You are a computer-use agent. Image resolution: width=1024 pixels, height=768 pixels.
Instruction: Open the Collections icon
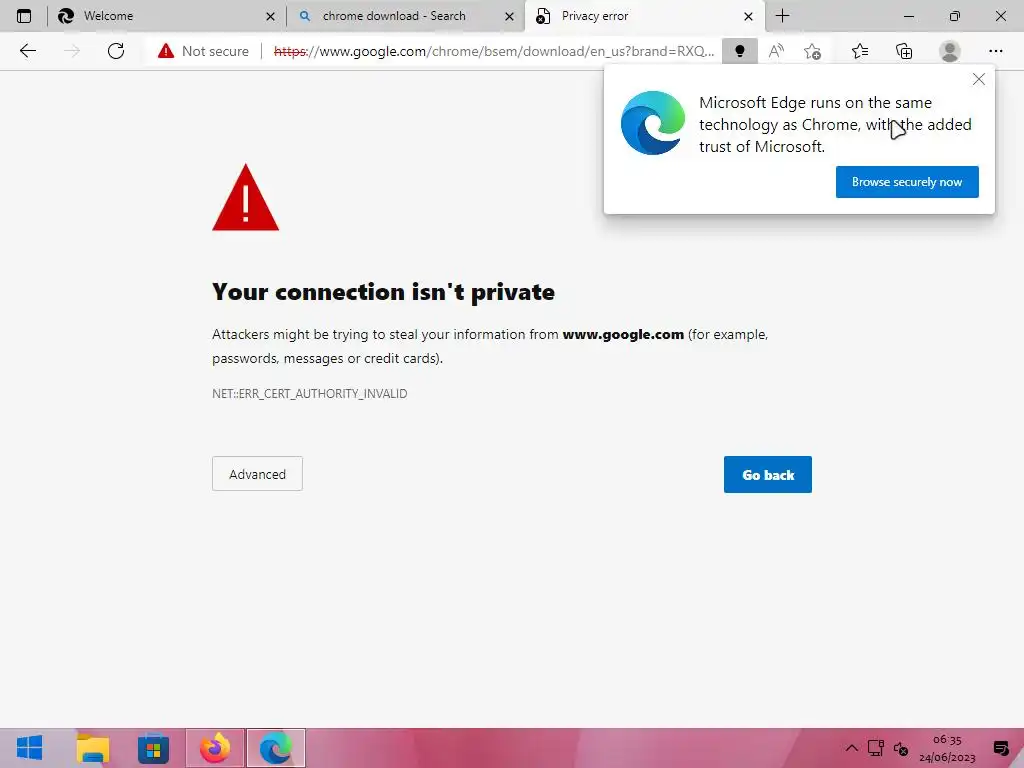(904, 51)
